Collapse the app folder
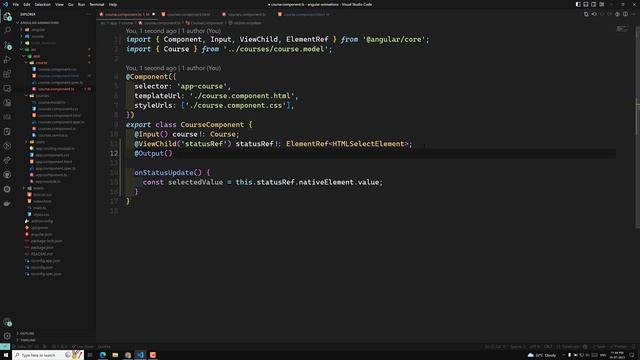640x360 pixels. pos(37,56)
